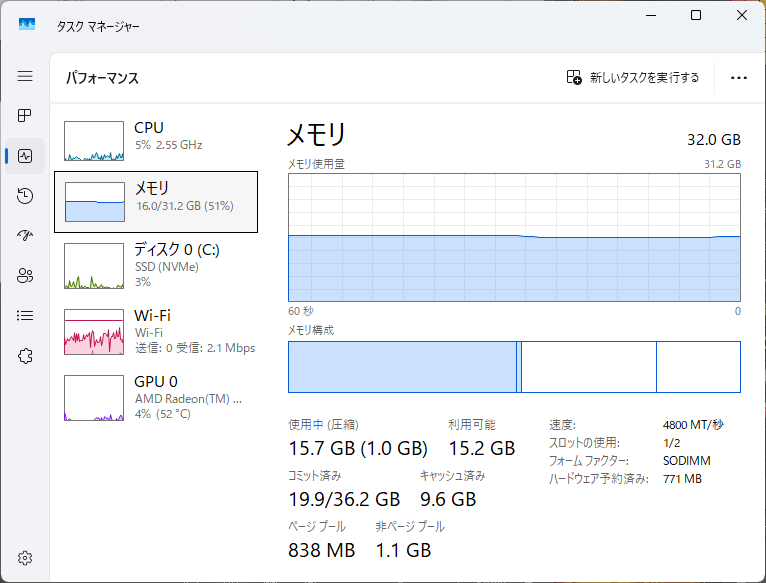The image size is (766, 583).
Task: Select the Performance page icon
Action: click(x=25, y=156)
